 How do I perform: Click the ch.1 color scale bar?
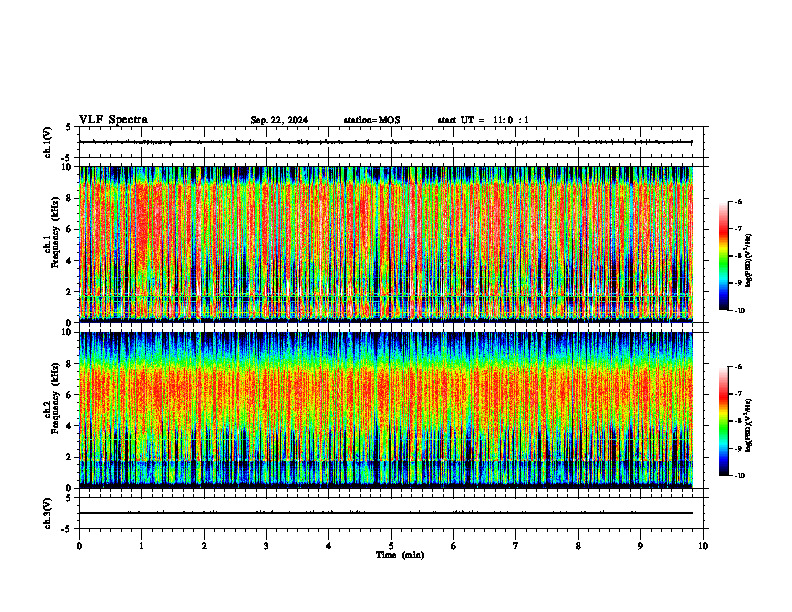pos(723,256)
